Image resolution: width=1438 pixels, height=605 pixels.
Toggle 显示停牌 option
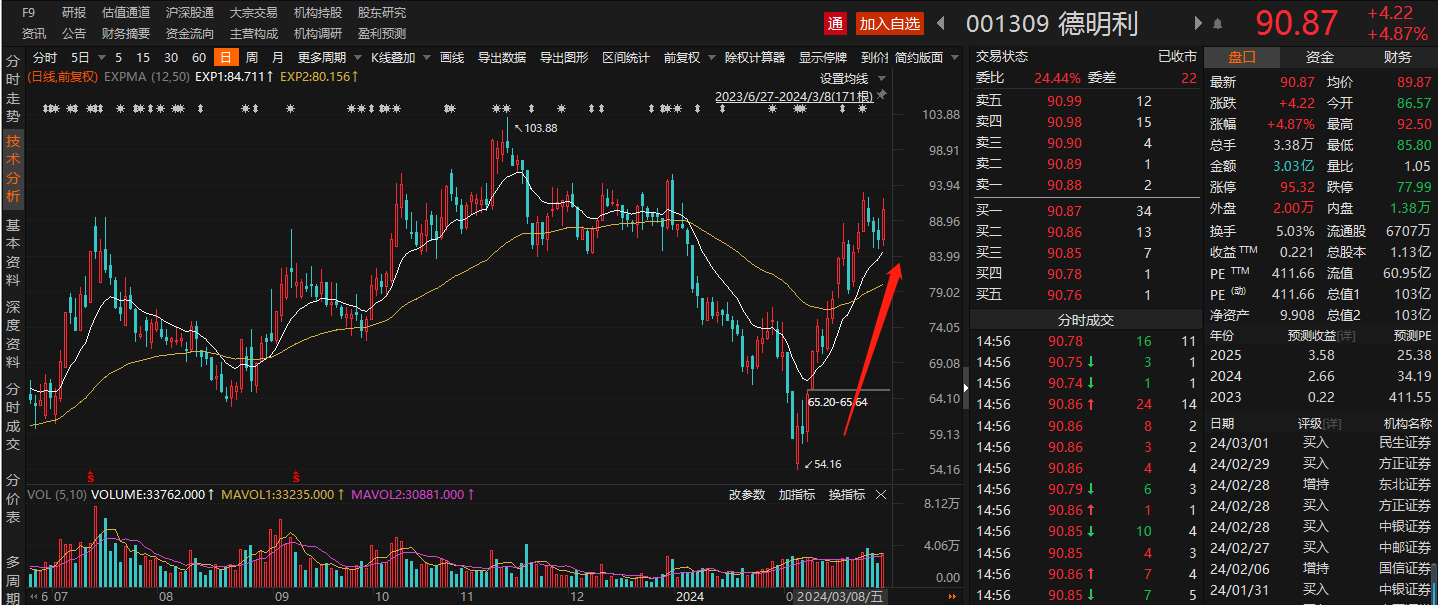(x=823, y=57)
